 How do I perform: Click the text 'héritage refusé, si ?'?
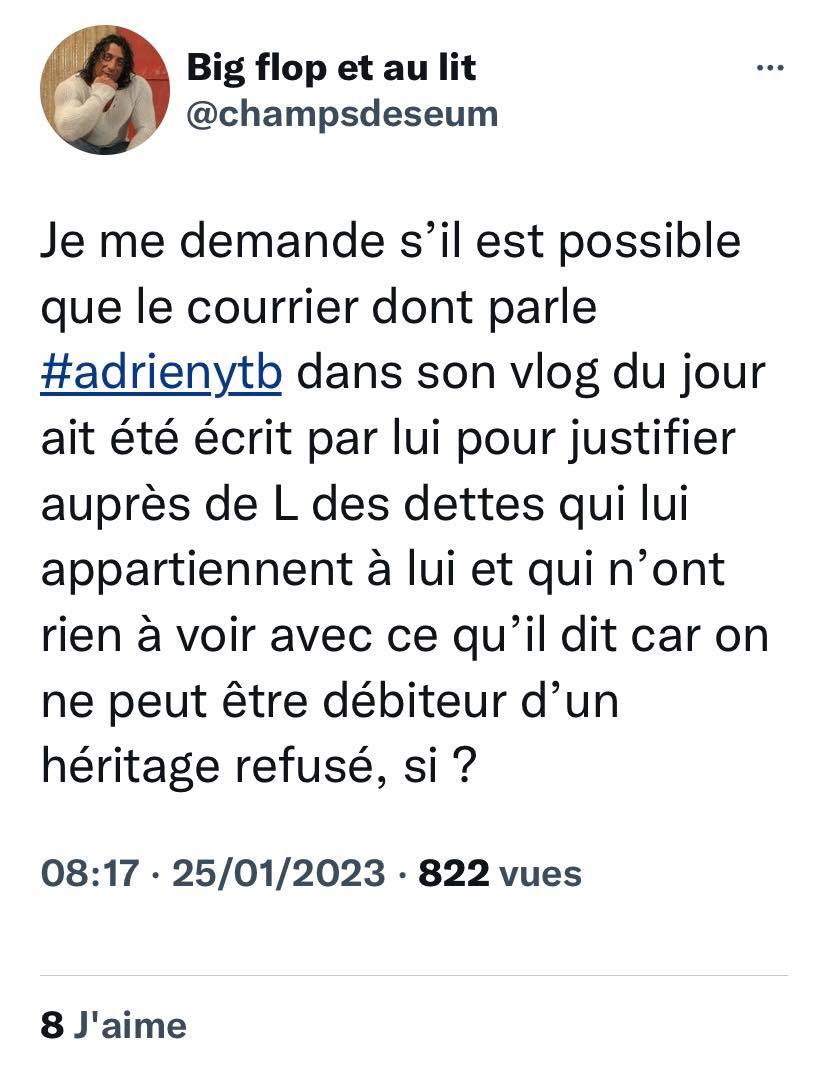coord(258,765)
